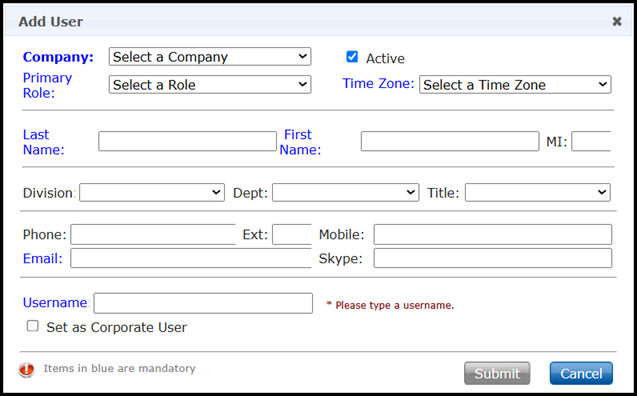Focus the First Name field

450,141
